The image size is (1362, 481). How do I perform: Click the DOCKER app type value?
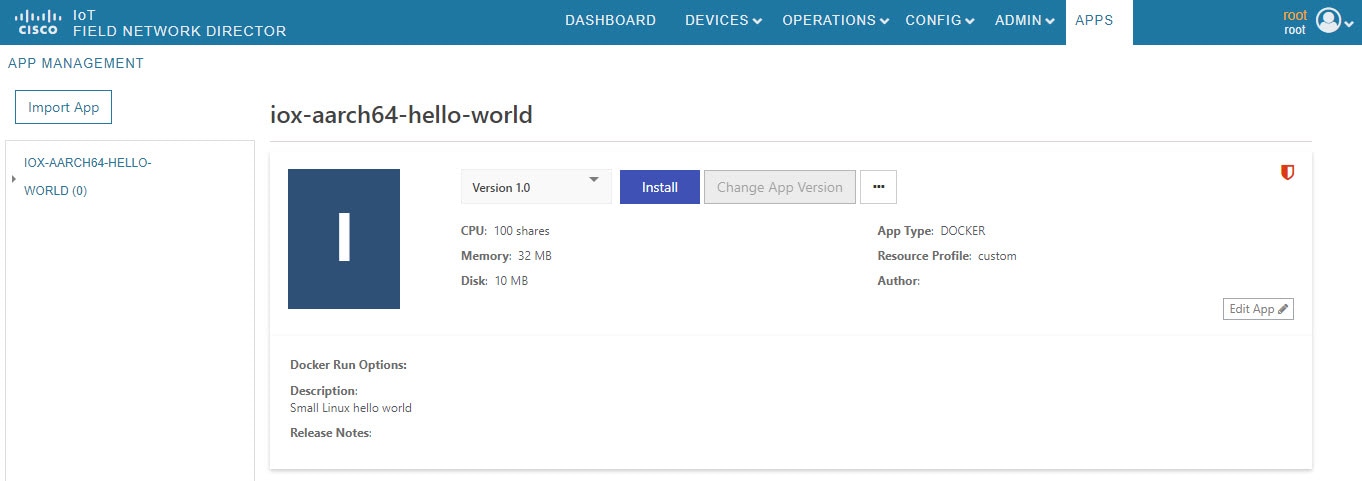(x=963, y=231)
